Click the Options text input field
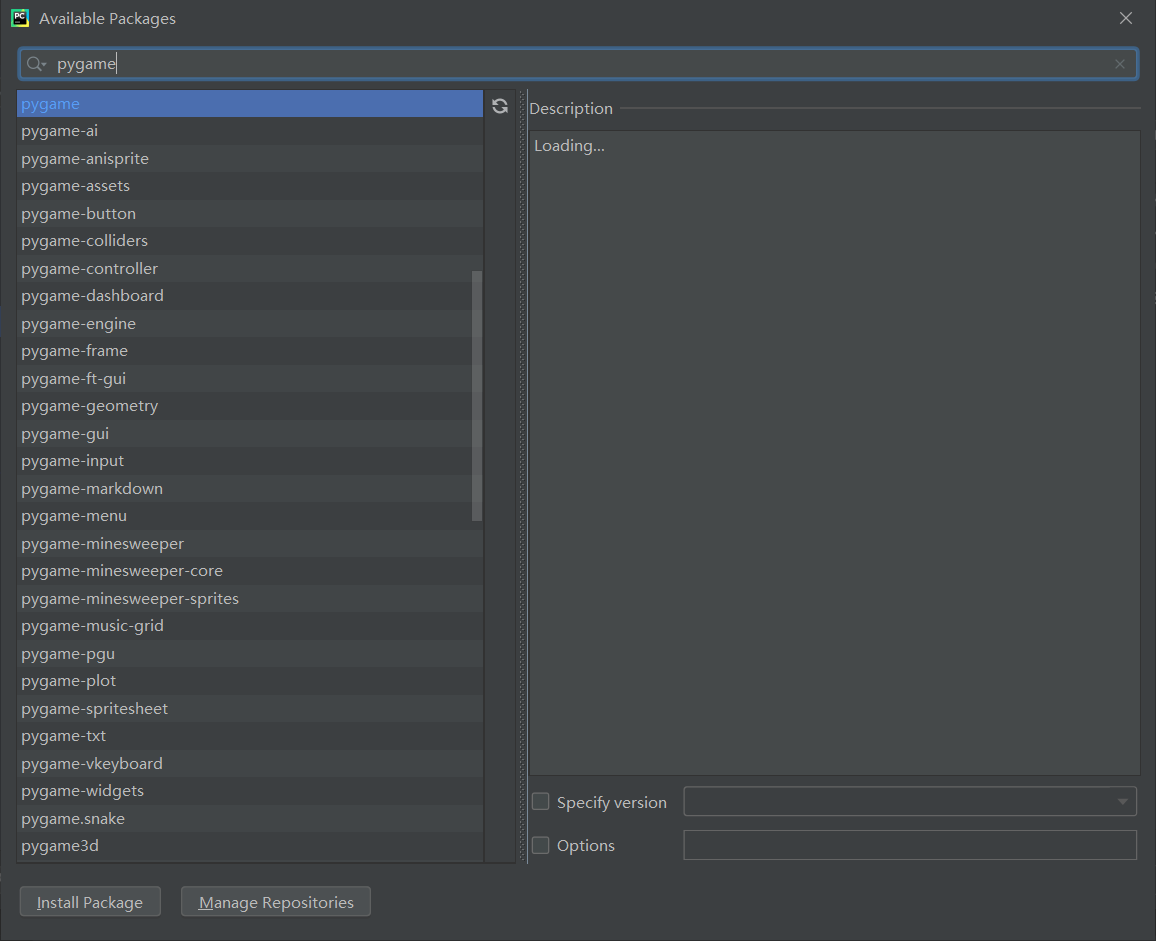This screenshot has width=1156, height=941. click(910, 845)
